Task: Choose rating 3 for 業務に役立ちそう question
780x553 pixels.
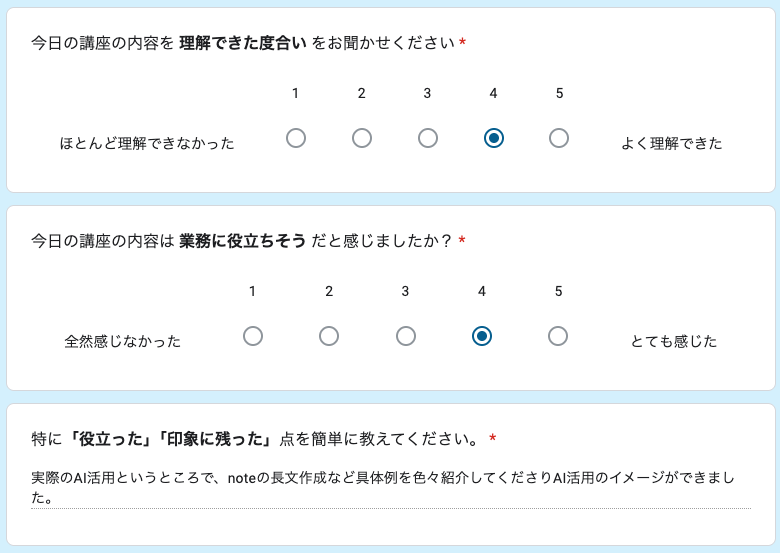Action: [x=406, y=336]
